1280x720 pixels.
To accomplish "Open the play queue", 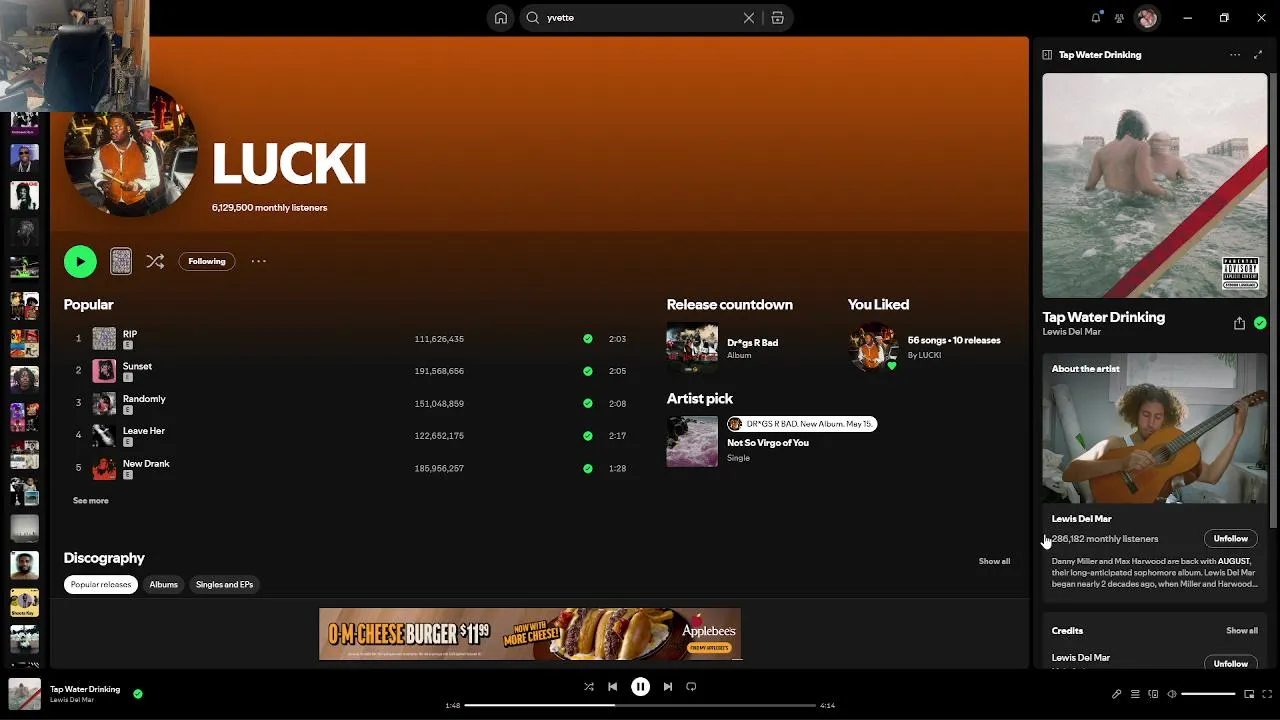I will point(1135,694).
